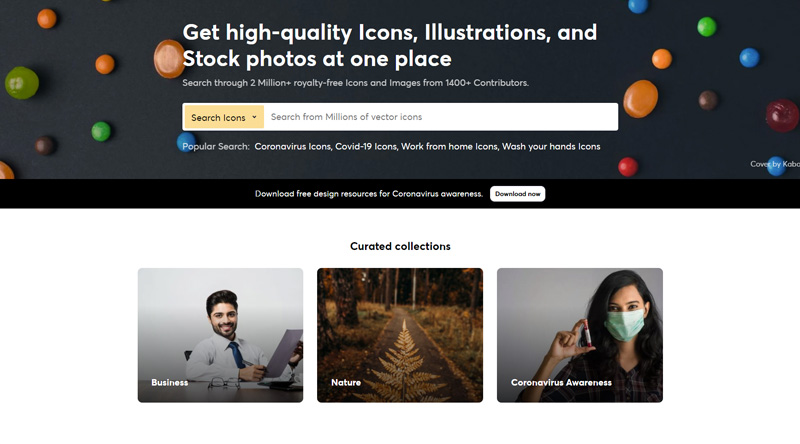This screenshot has height=444, width=800.
Task: Open the Covid-19 Icons popular search
Action: click(366, 146)
